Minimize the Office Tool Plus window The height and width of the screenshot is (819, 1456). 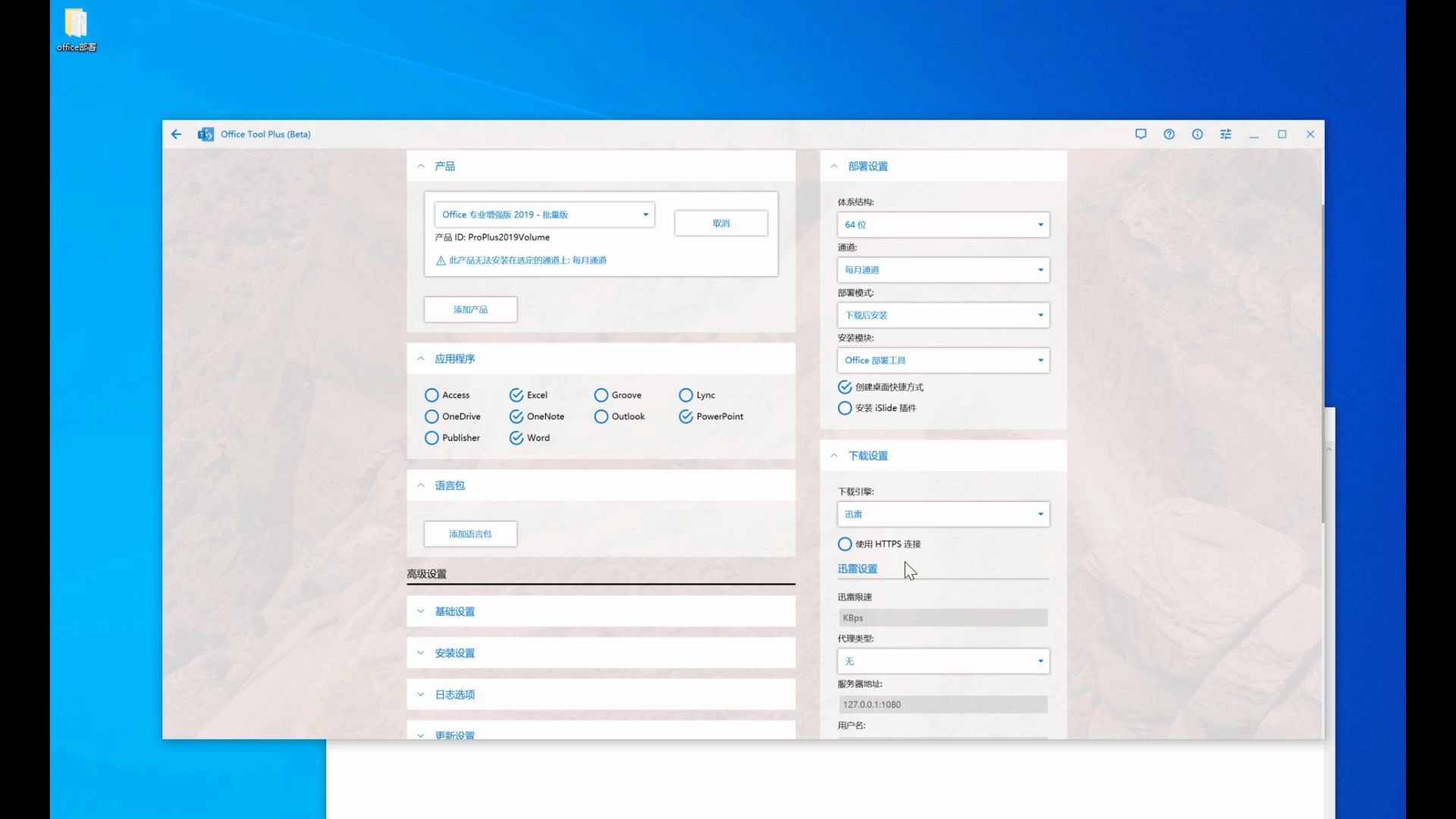(x=1254, y=134)
